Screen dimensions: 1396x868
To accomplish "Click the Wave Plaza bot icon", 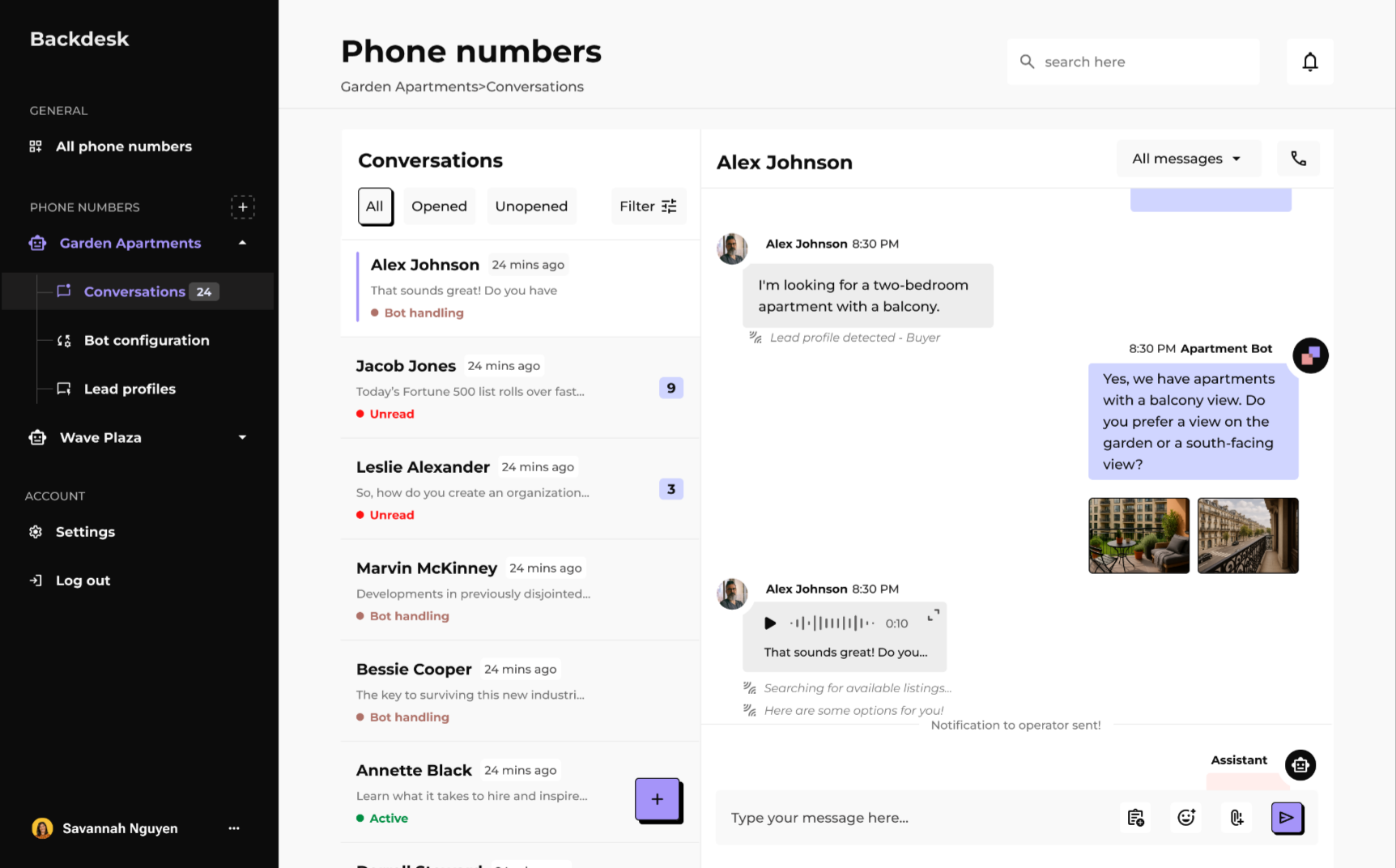I will coord(37,437).
